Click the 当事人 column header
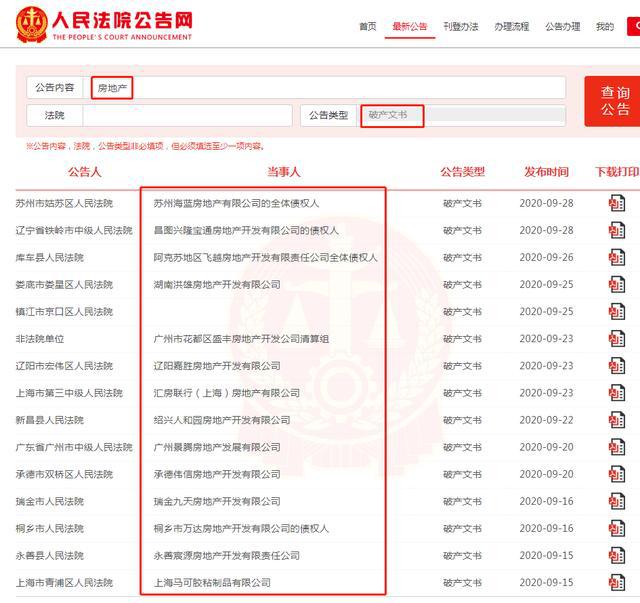Image resolution: width=640 pixels, height=603 pixels. click(284, 171)
